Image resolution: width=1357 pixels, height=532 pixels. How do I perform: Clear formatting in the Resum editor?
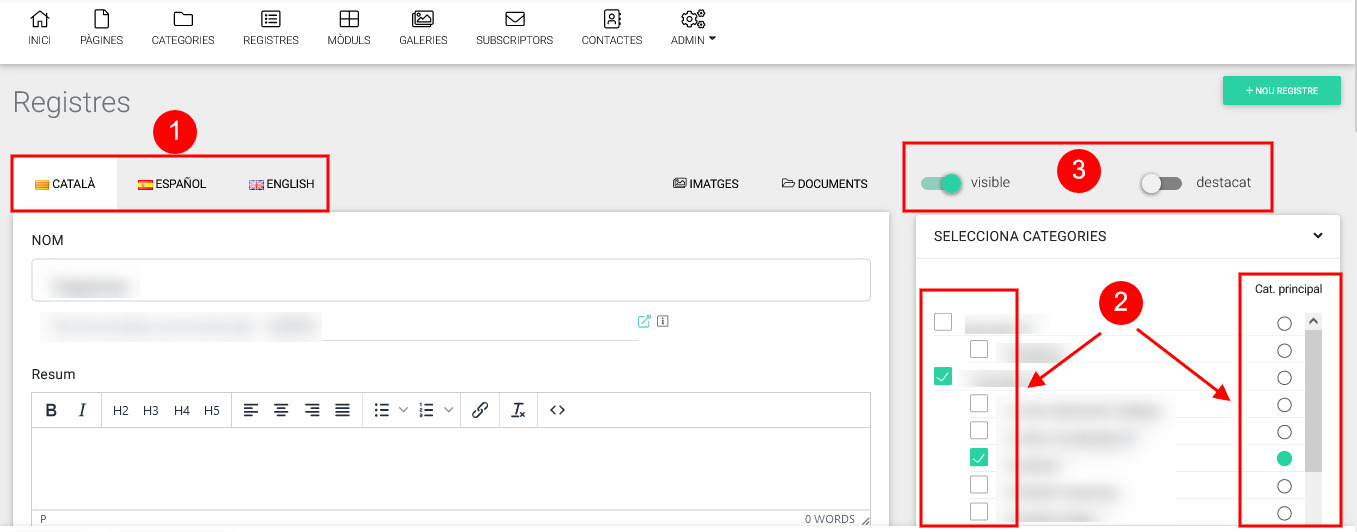[518, 410]
